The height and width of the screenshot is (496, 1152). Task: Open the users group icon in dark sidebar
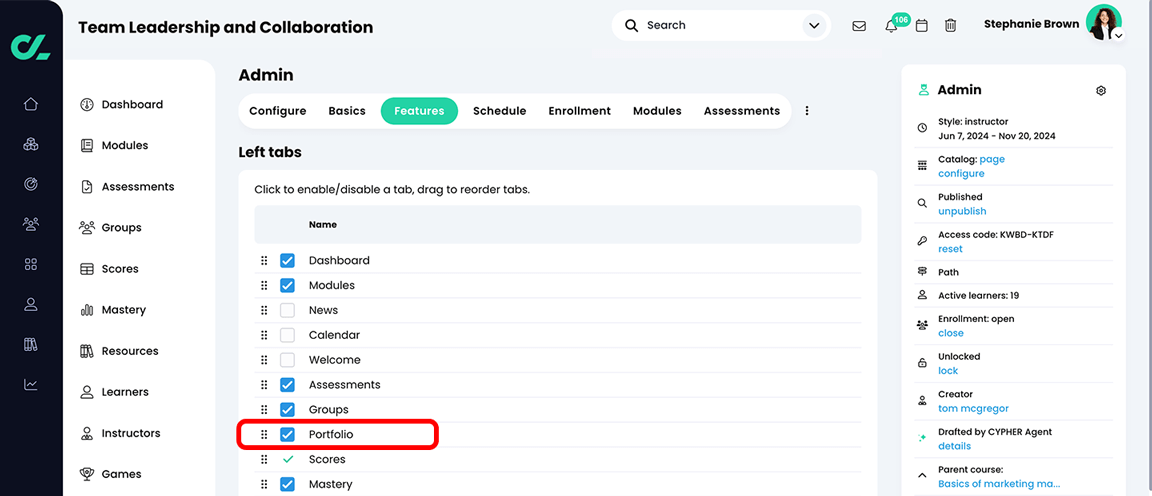click(31, 224)
